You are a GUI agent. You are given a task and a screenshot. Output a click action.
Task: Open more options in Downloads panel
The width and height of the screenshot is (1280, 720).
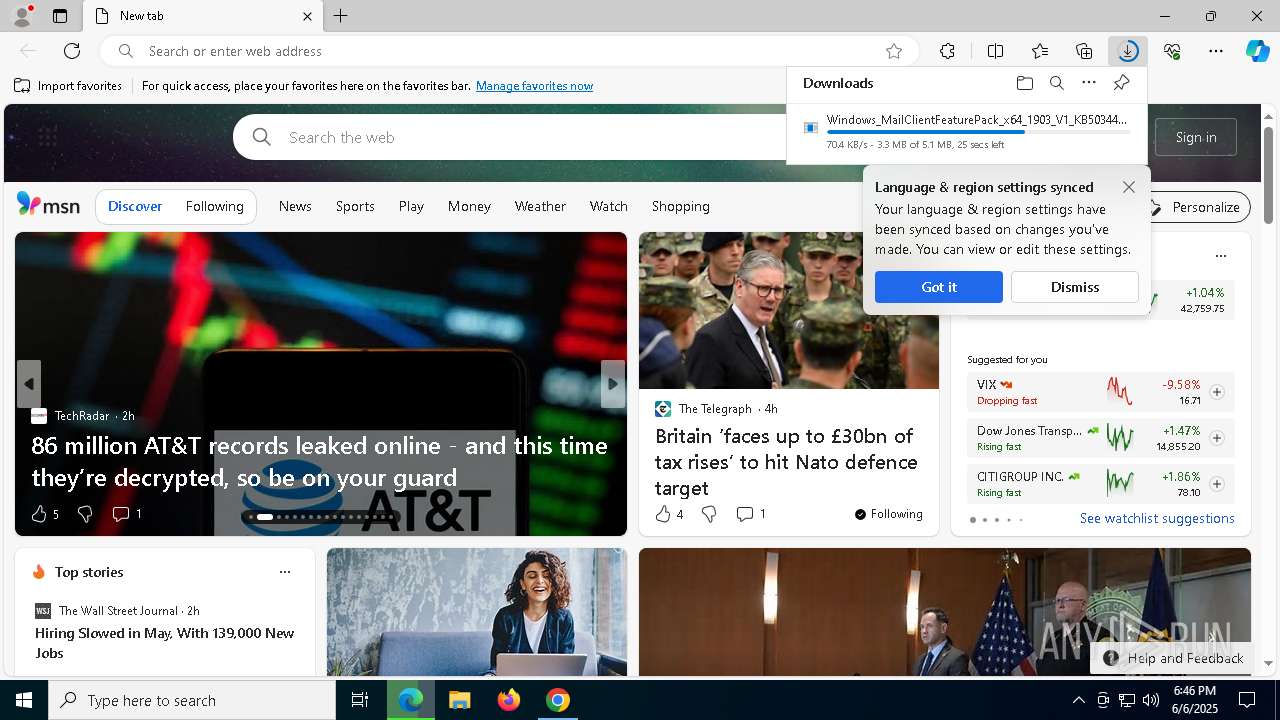pos(1089,83)
